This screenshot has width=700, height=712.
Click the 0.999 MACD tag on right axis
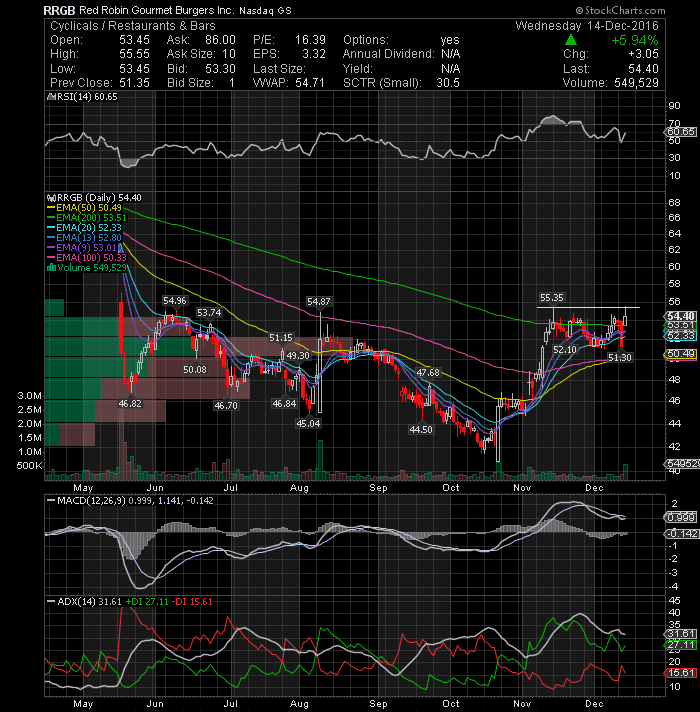tap(680, 517)
